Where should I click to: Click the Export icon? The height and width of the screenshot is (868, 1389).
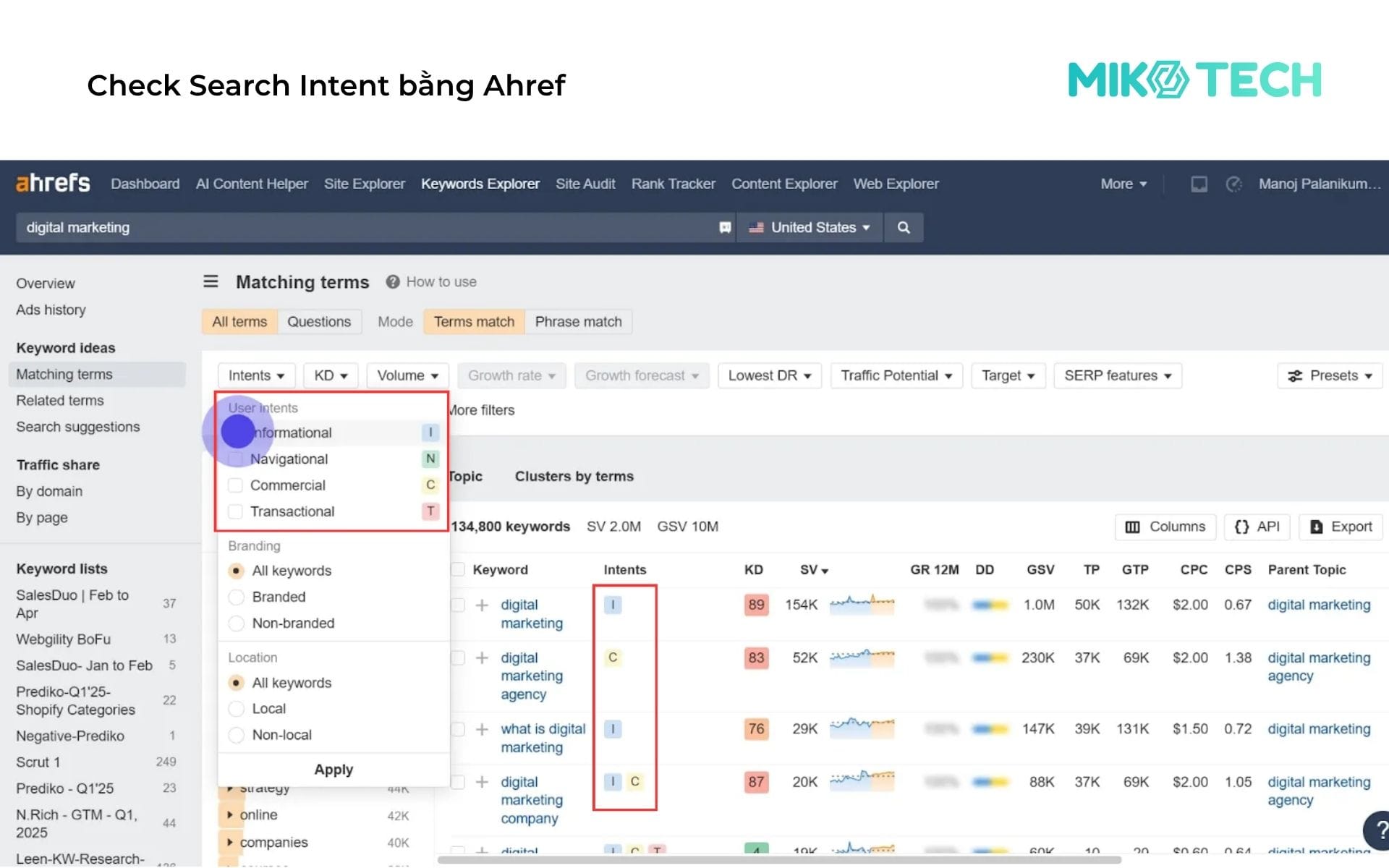point(1317,527)
